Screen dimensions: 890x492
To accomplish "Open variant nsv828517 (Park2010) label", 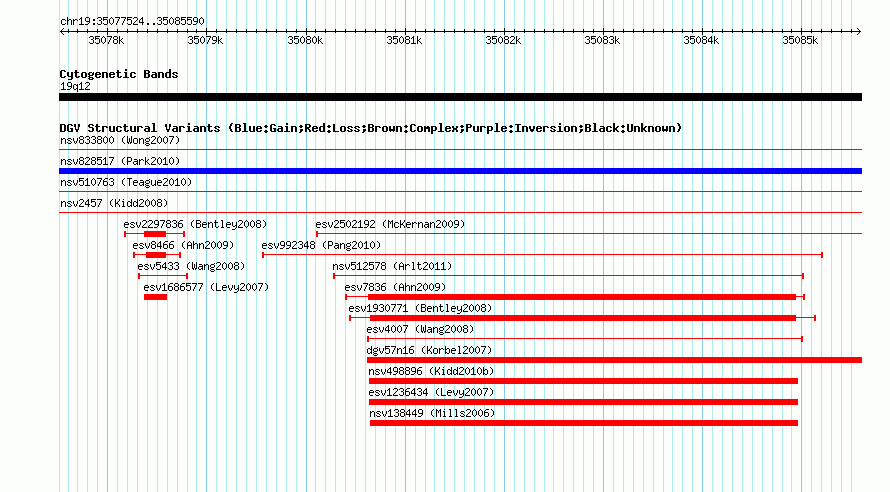I will [120, 161].
